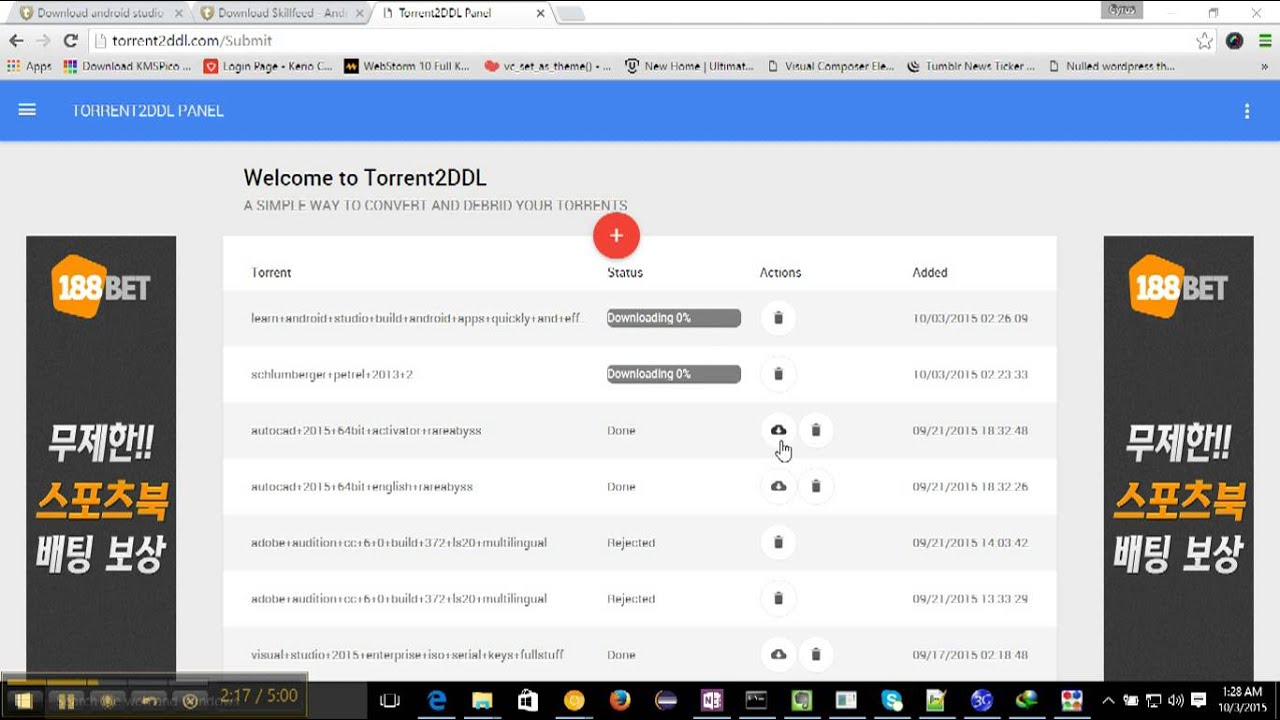The height and width of the screenshot is (720, 1280).
Task: Expand the bookmarks overflow chevron
Action: 1264,66
